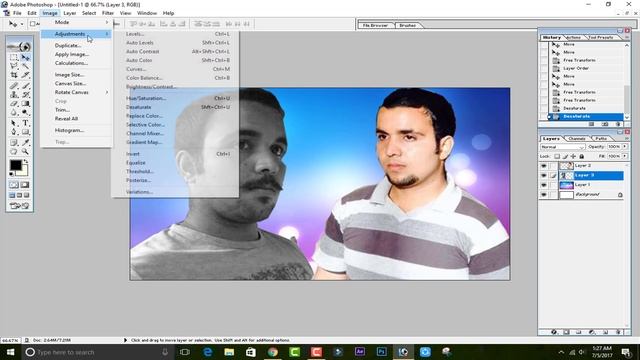Select the Clone Stamp tool
640x360 pixels.
coord(14,95)
